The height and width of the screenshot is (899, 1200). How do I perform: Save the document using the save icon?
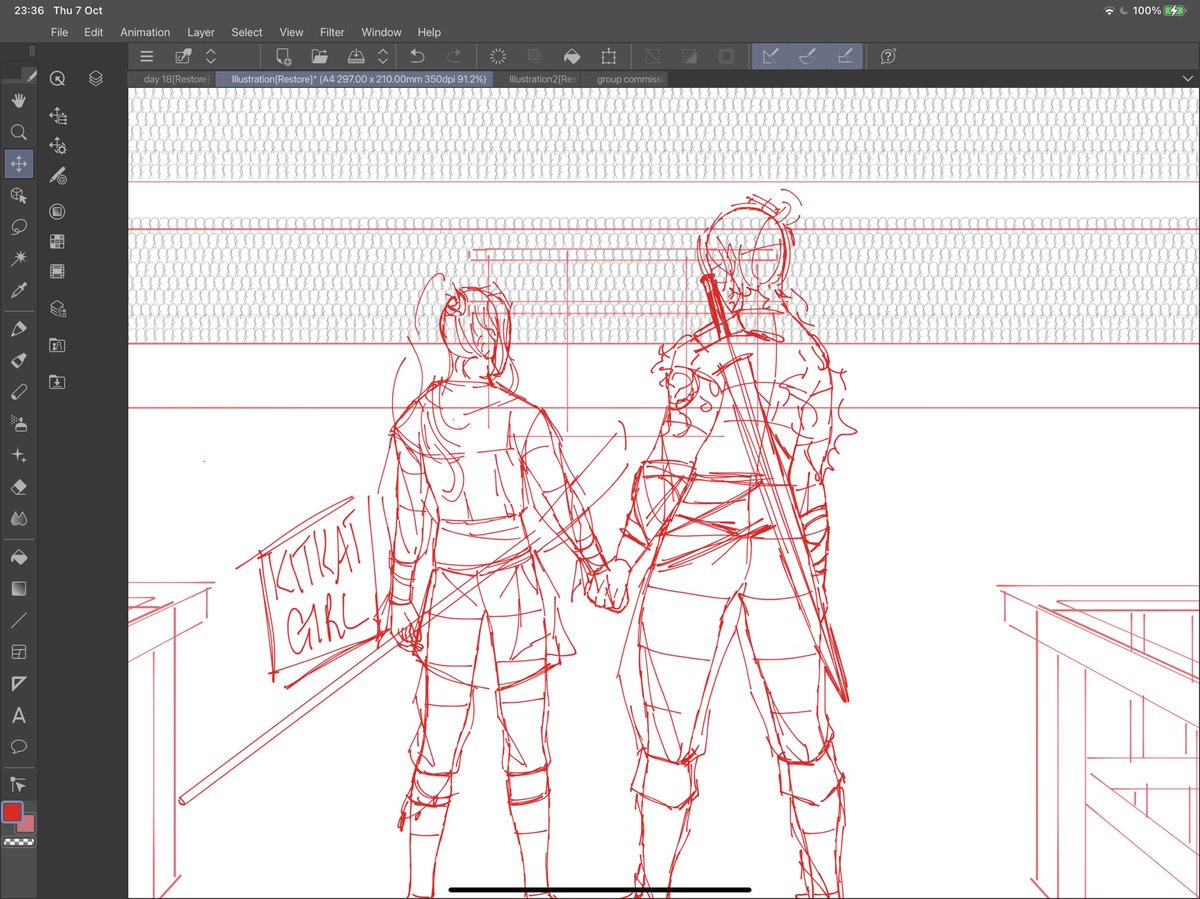tap(356, 57)
